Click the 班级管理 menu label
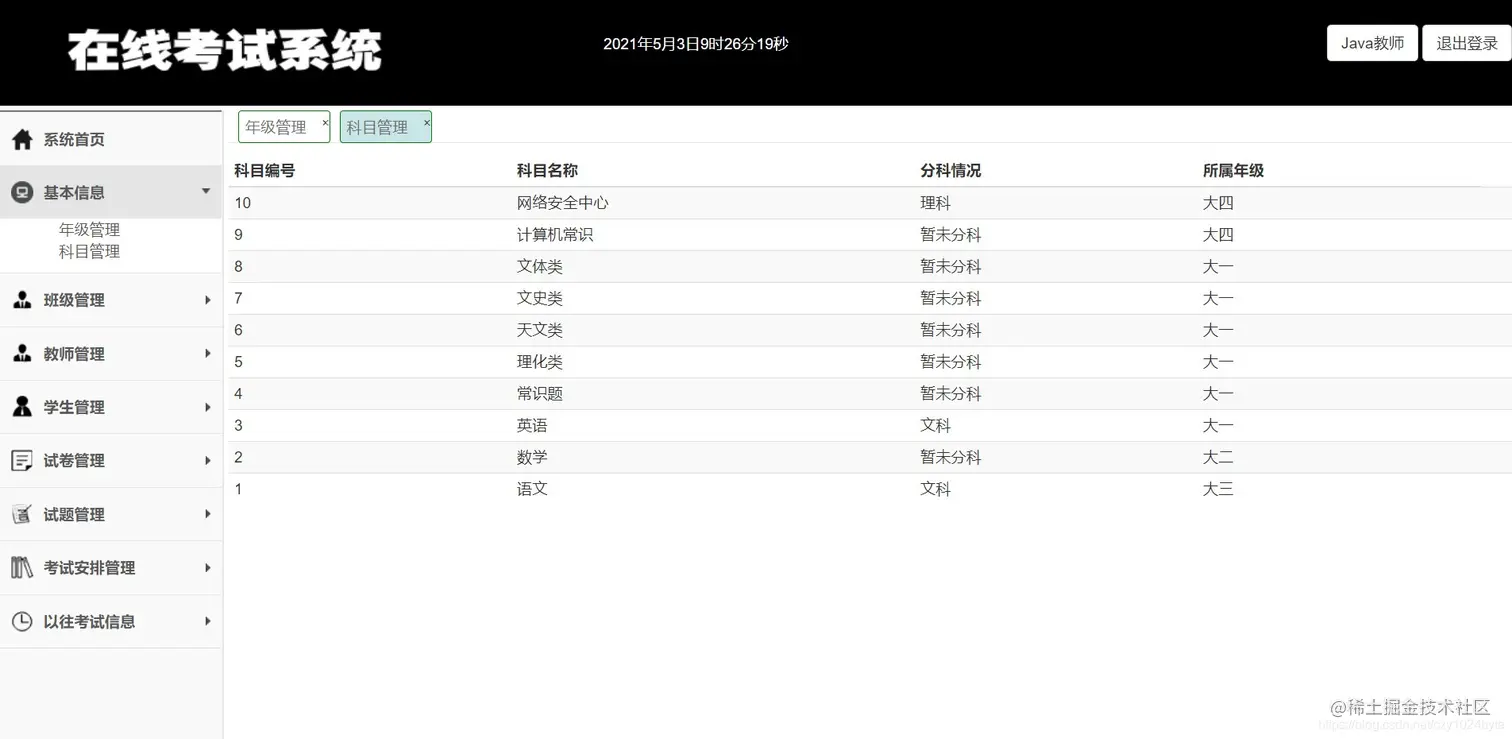The image size is (1512, 739). pos(74,300)
